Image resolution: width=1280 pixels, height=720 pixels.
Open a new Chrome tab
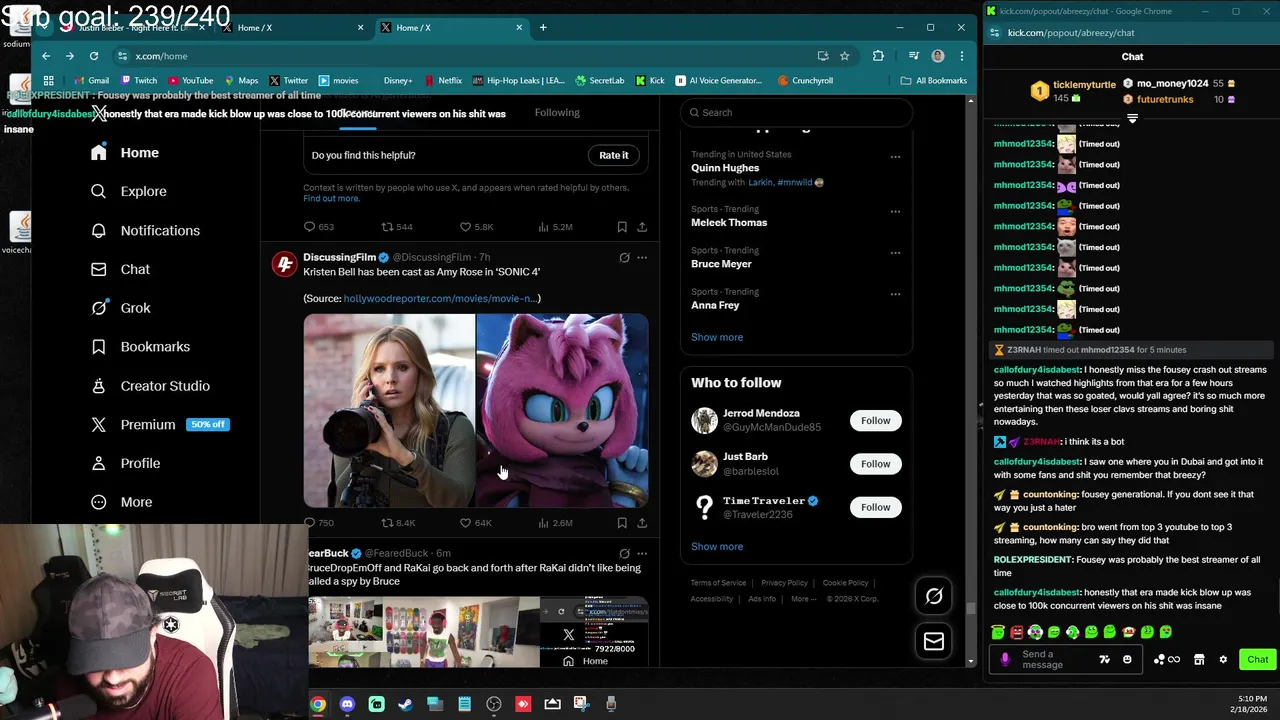tap(543, 28)
